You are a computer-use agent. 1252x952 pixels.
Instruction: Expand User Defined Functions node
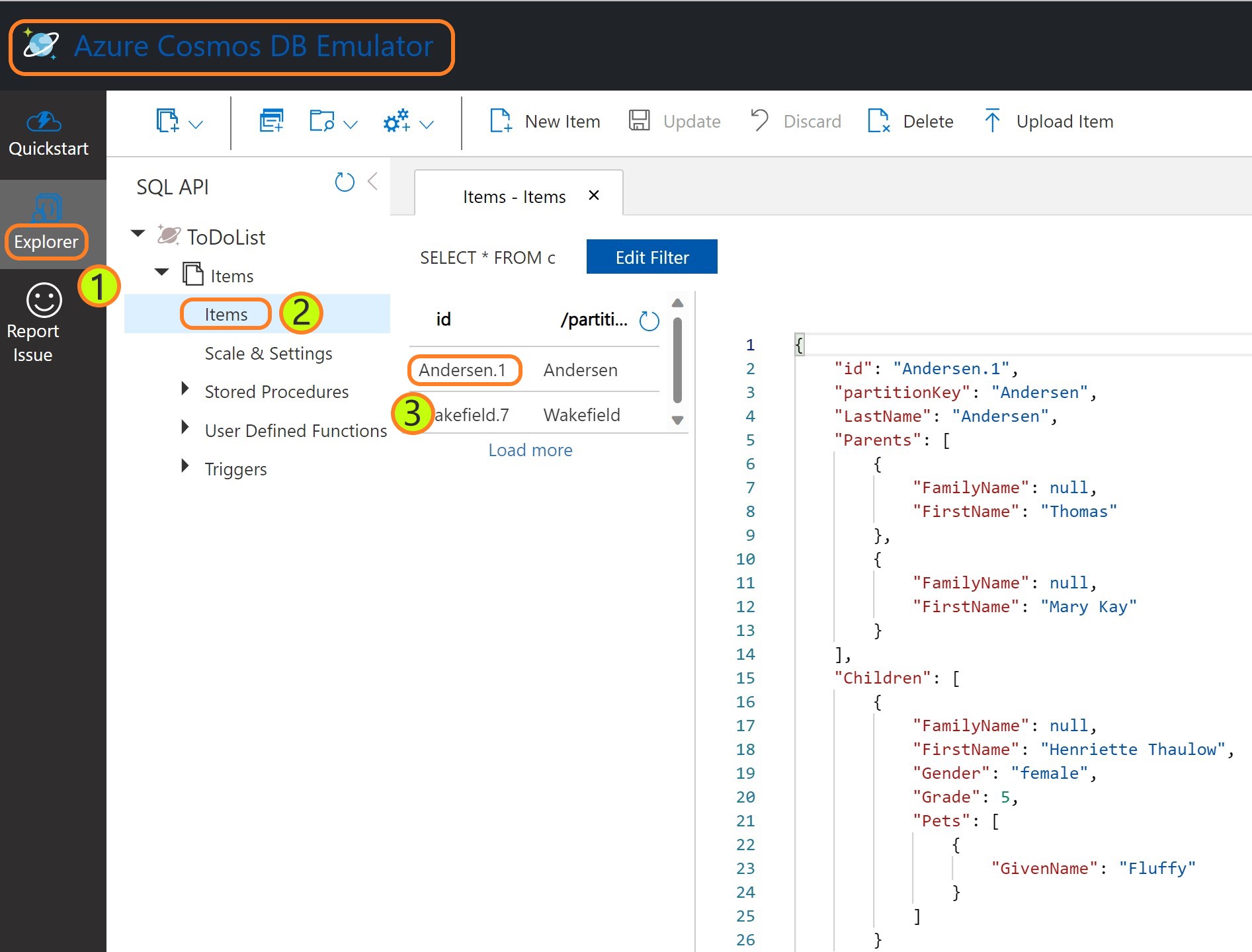185,427
